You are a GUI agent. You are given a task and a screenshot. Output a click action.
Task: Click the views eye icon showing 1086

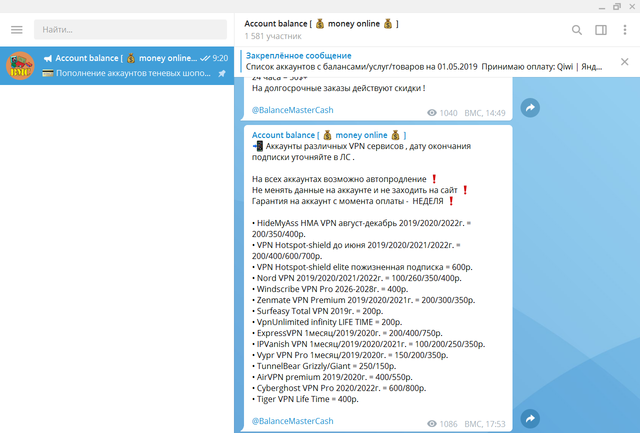(x=432, y=423)
